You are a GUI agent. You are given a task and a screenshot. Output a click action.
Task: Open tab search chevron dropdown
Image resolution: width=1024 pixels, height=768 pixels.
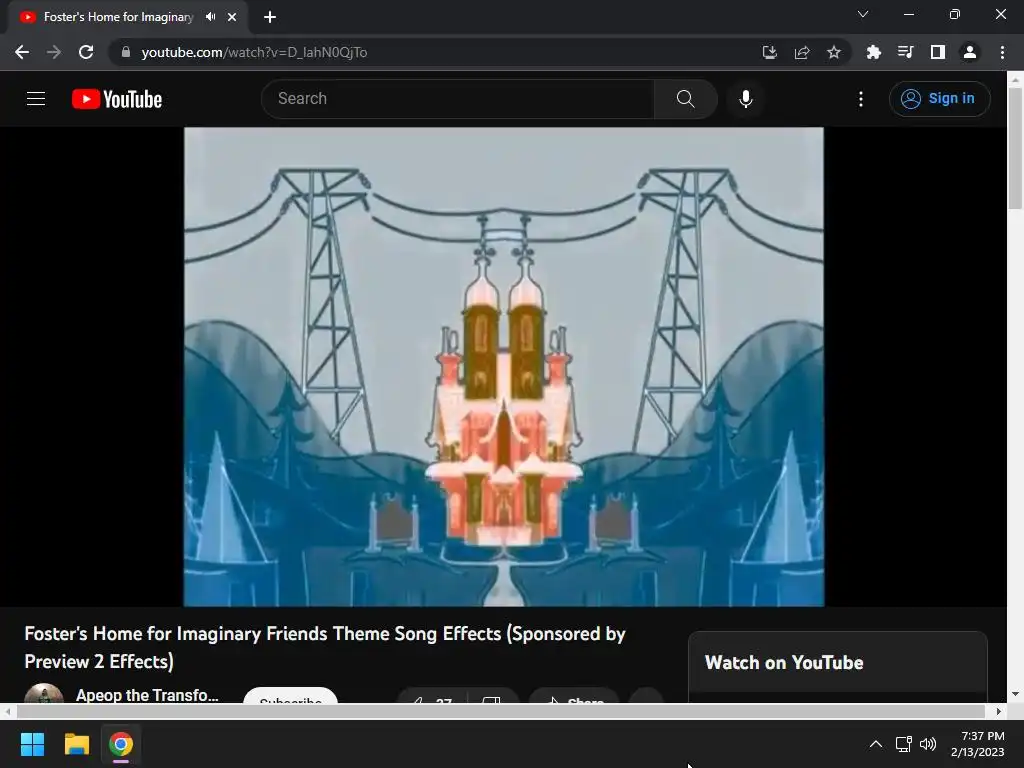(863, 14)
